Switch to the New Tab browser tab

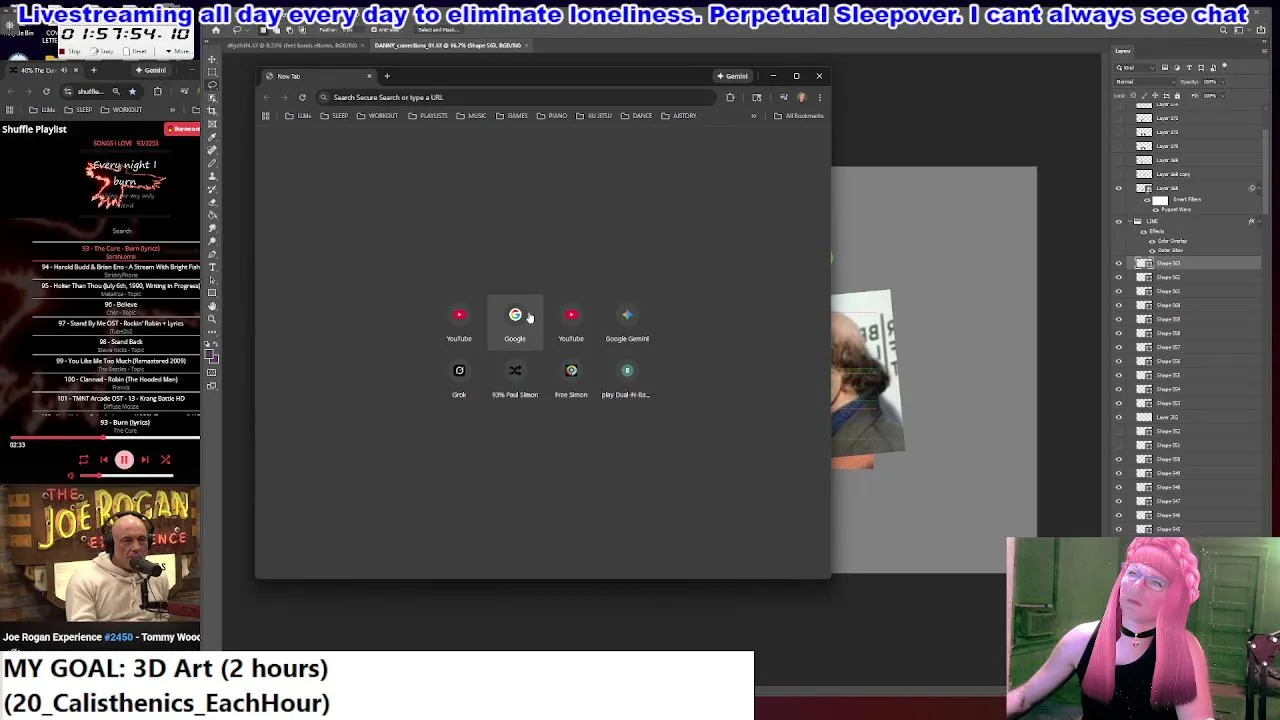pyautogui.click(x=316, y=76)
